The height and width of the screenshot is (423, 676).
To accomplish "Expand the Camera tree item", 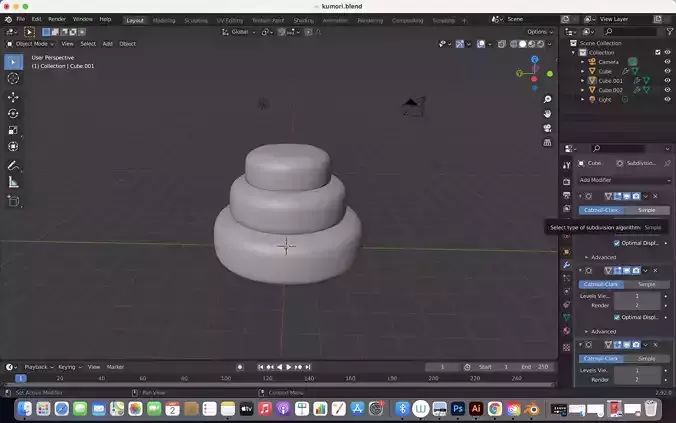I will pyautogui.click(x=582, y=62).
